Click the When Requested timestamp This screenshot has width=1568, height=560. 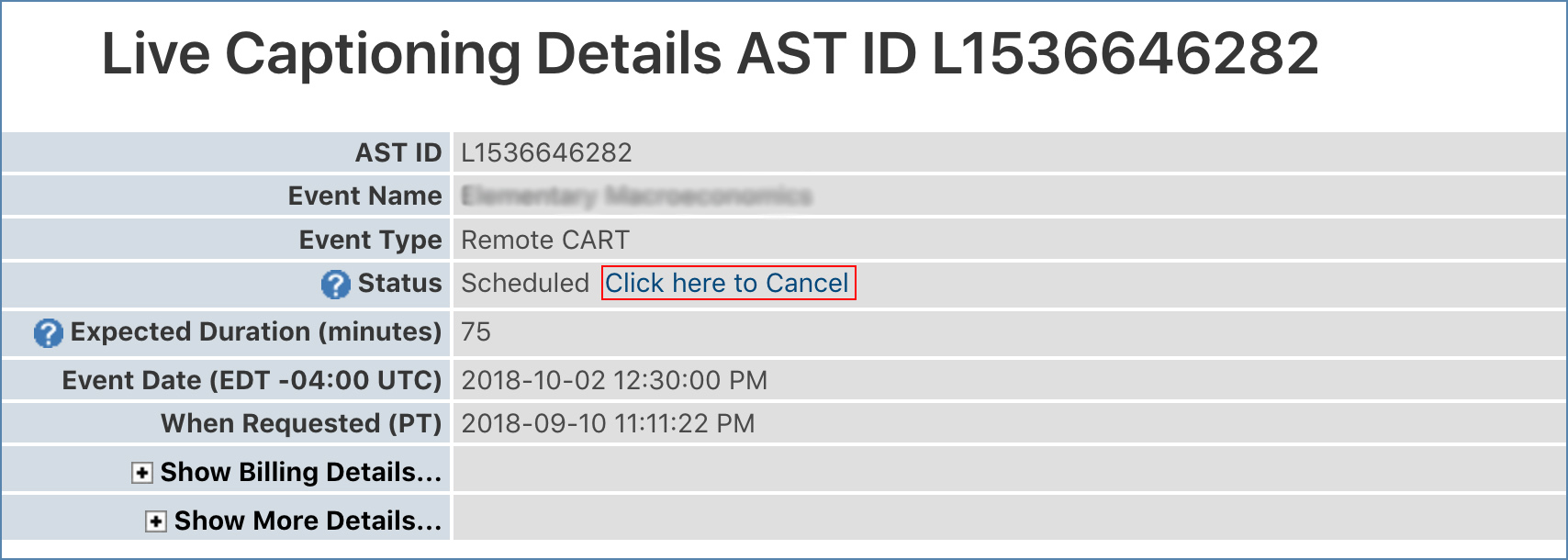point(608,423)
